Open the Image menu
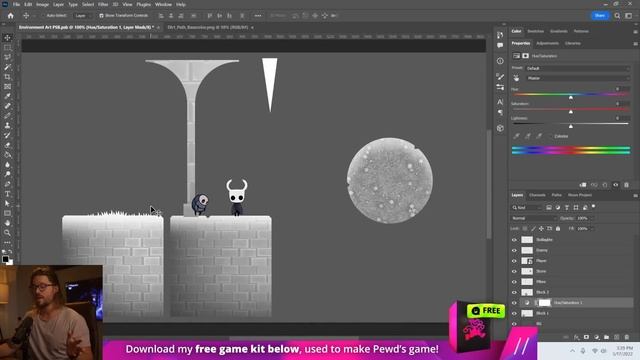This screenshot has height=360, width=640. [x=42, y=4]
